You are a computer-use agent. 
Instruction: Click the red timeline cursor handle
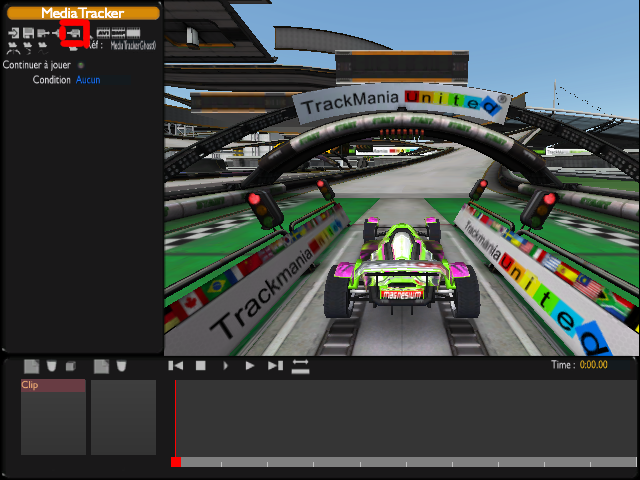pos(176,462)
